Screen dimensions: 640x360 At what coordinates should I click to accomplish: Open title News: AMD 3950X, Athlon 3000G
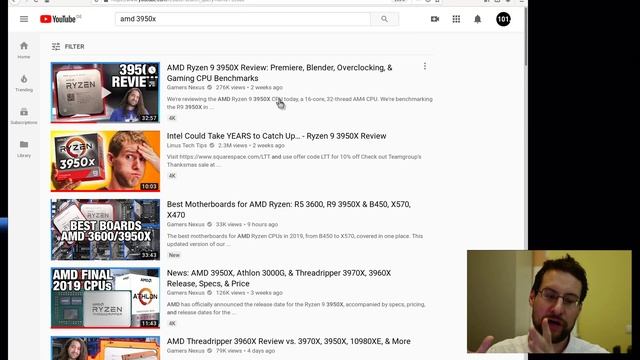click(x=279, y=278)
